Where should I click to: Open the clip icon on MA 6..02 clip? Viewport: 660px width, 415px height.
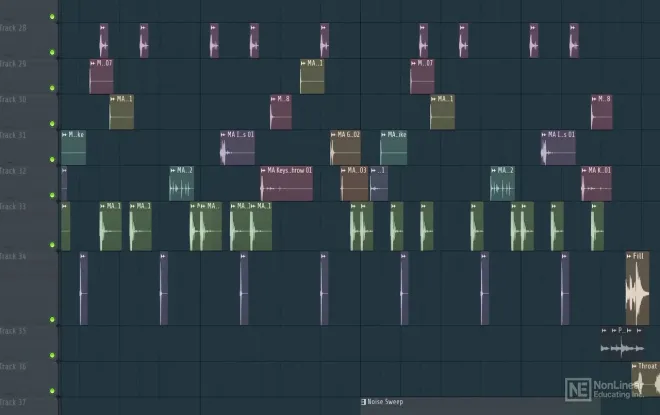click(x=334, y=134)
